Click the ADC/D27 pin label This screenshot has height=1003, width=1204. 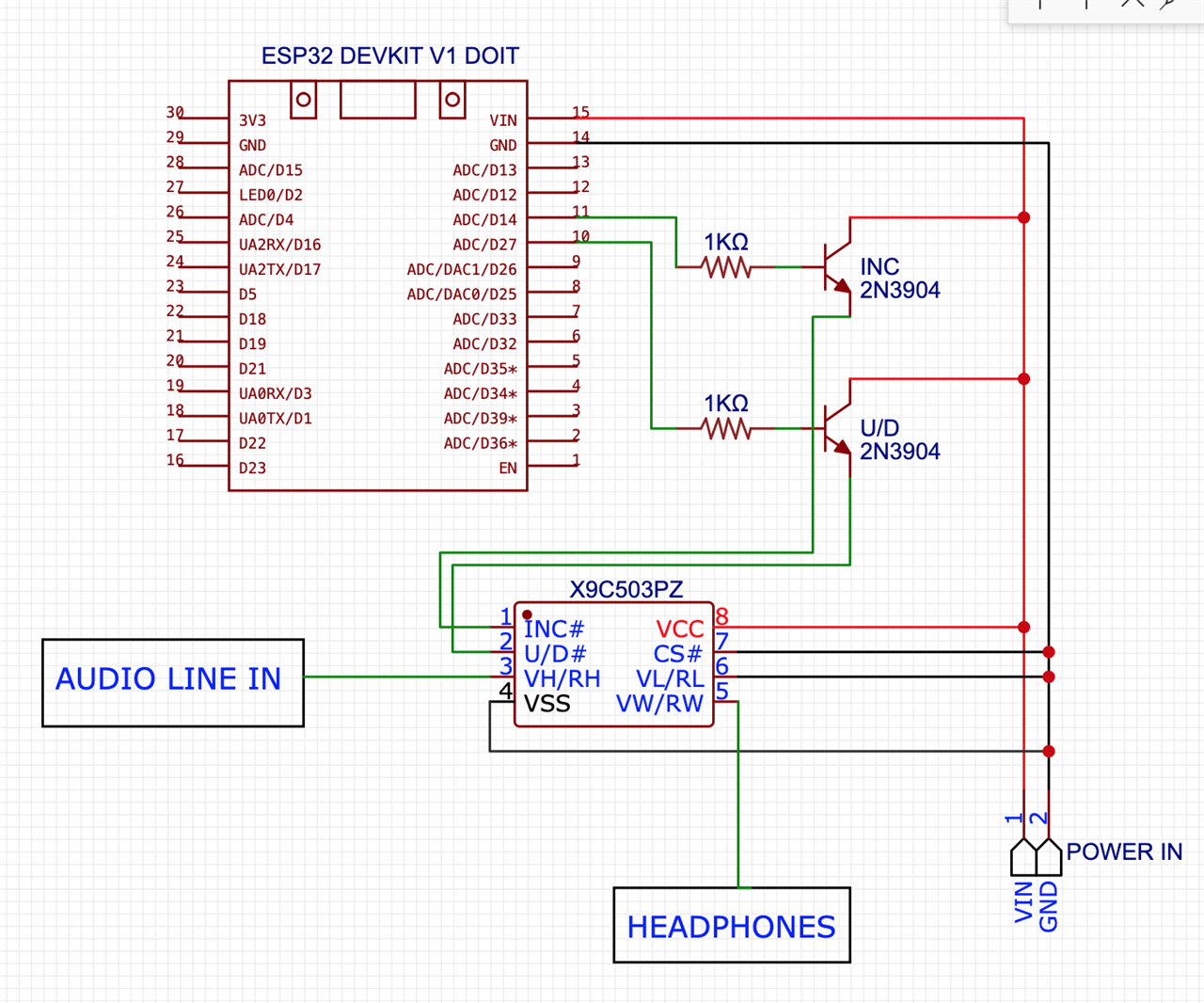click(484, 245)
